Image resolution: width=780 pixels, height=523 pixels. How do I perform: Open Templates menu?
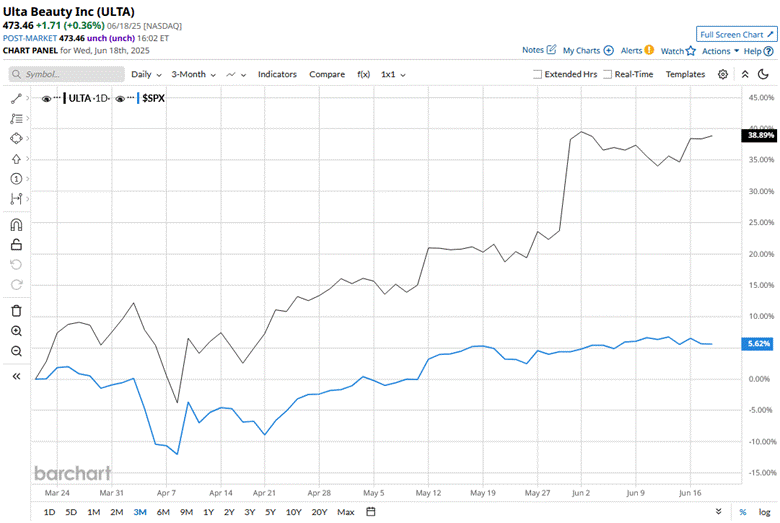685,74
